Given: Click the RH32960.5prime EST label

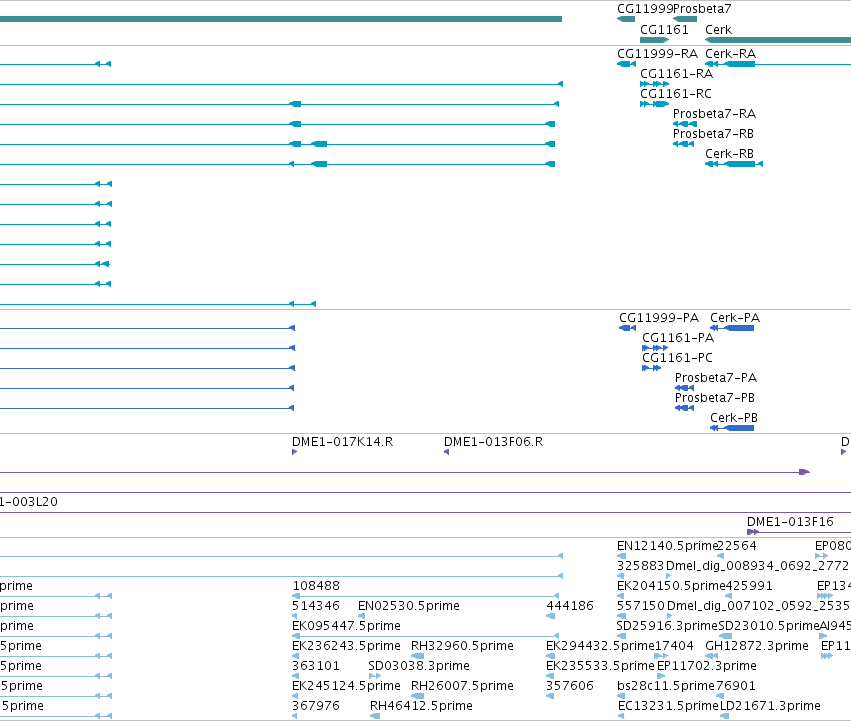Looking at the screenshot, I should [462, 646].
